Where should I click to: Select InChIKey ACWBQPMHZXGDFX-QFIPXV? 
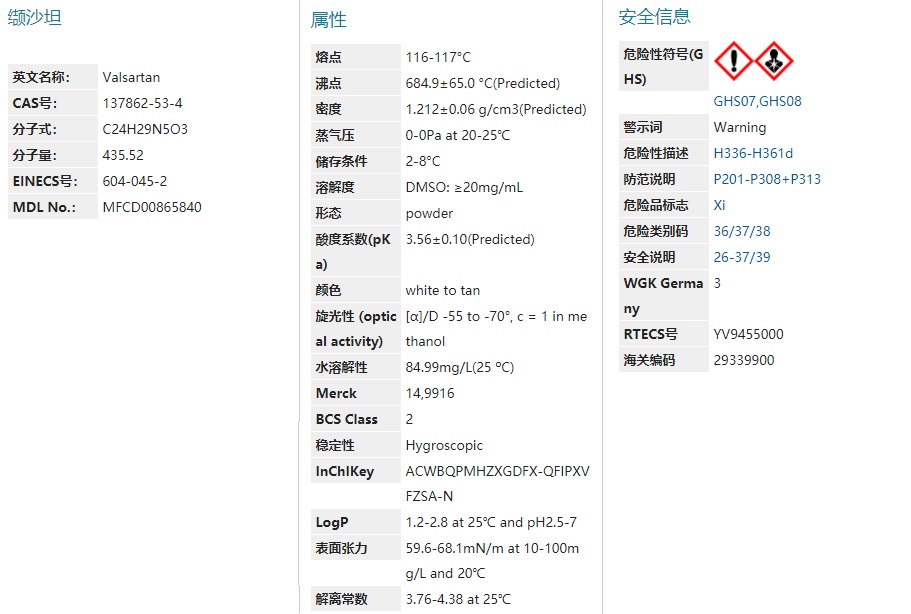[497, 471]
